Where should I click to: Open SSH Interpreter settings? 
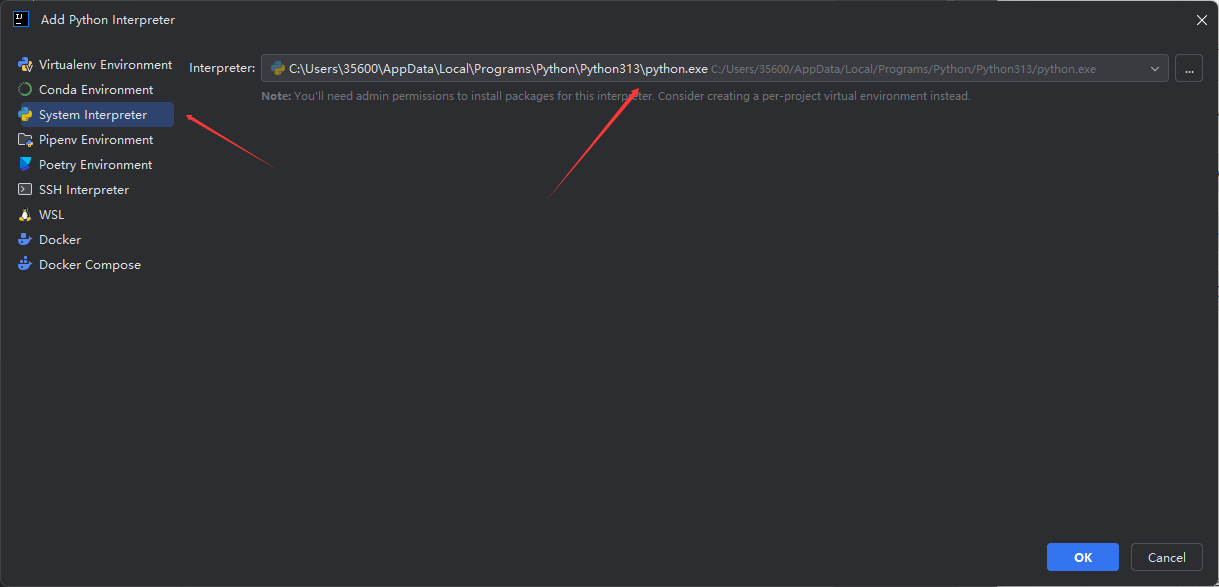pyautogui.click(x=96, y=190)
